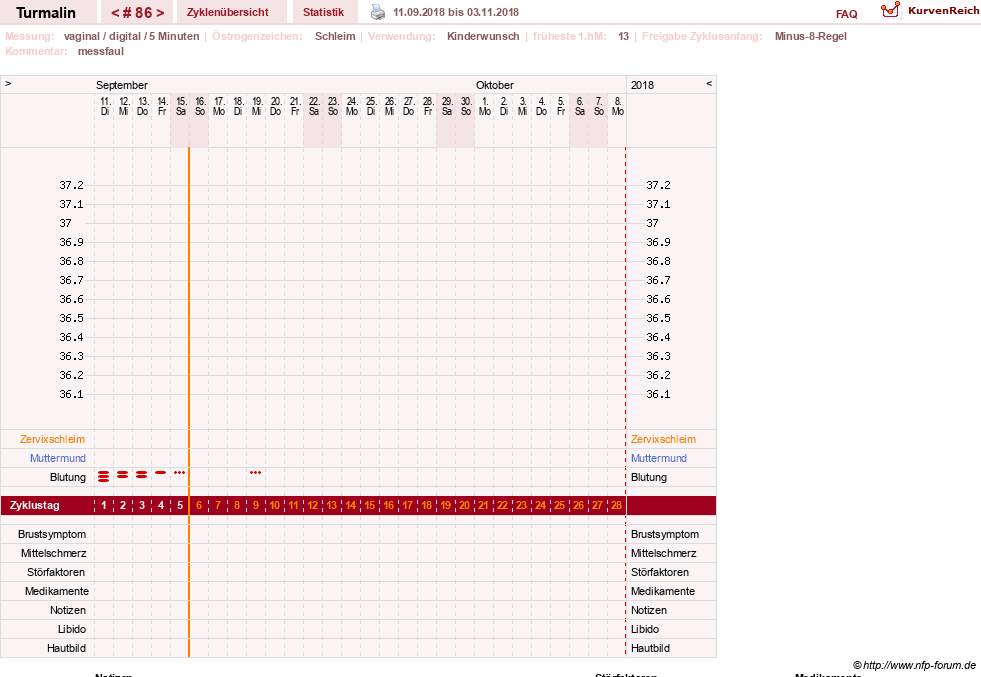Click the right 36.1 temperature label
This screenshot has width=981, height=677.
[x=658, y=394]
